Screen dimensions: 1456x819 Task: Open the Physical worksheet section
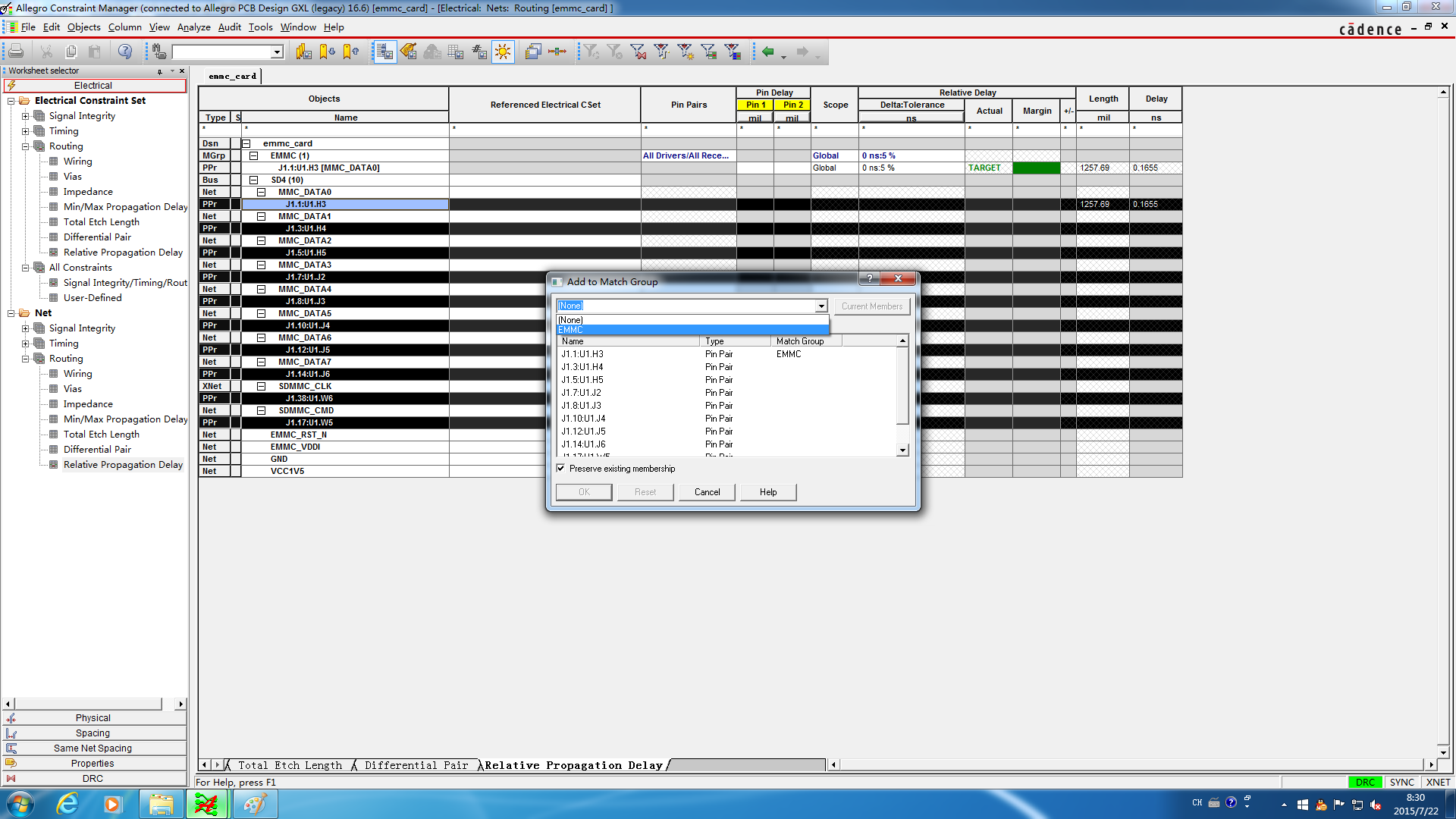[x=94, y=718]
